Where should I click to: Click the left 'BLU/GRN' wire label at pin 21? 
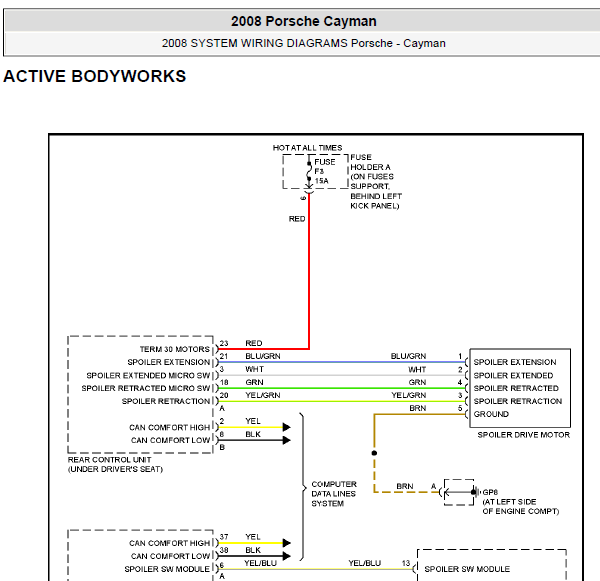click(x=263, y=356)
